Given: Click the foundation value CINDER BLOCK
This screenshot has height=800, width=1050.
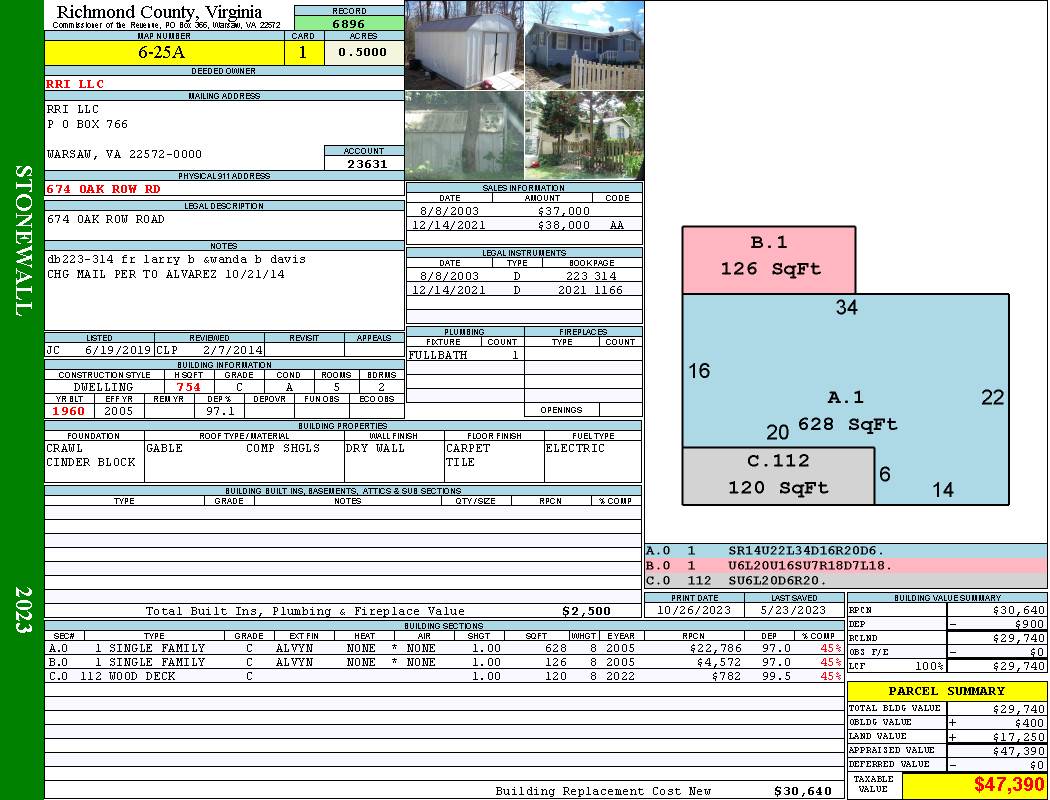Looking at the screenshot, I should coord(90,462).
